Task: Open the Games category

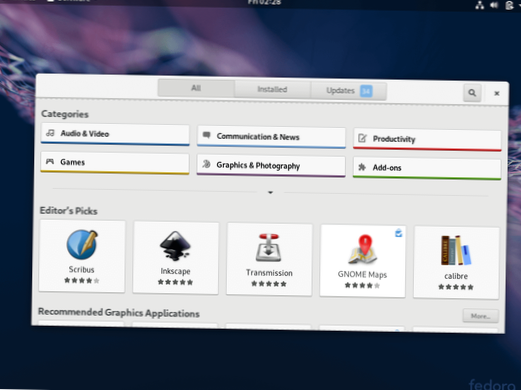Action: 115,163
